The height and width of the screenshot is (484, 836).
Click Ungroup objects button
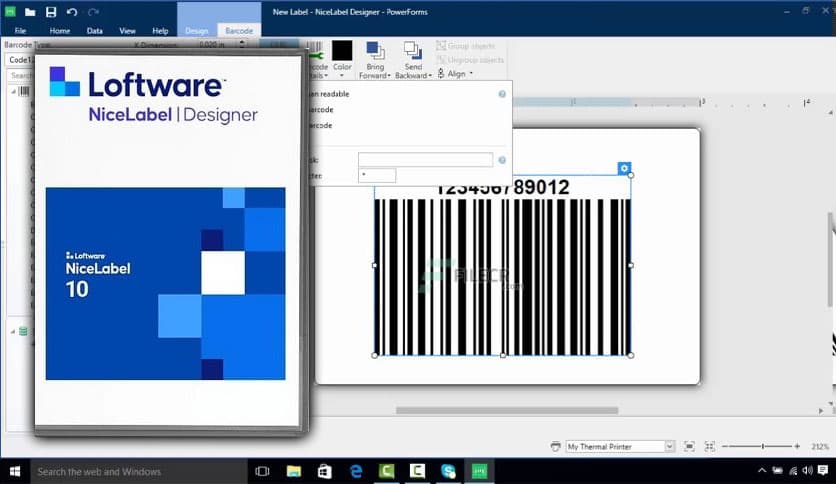(470, 60)
